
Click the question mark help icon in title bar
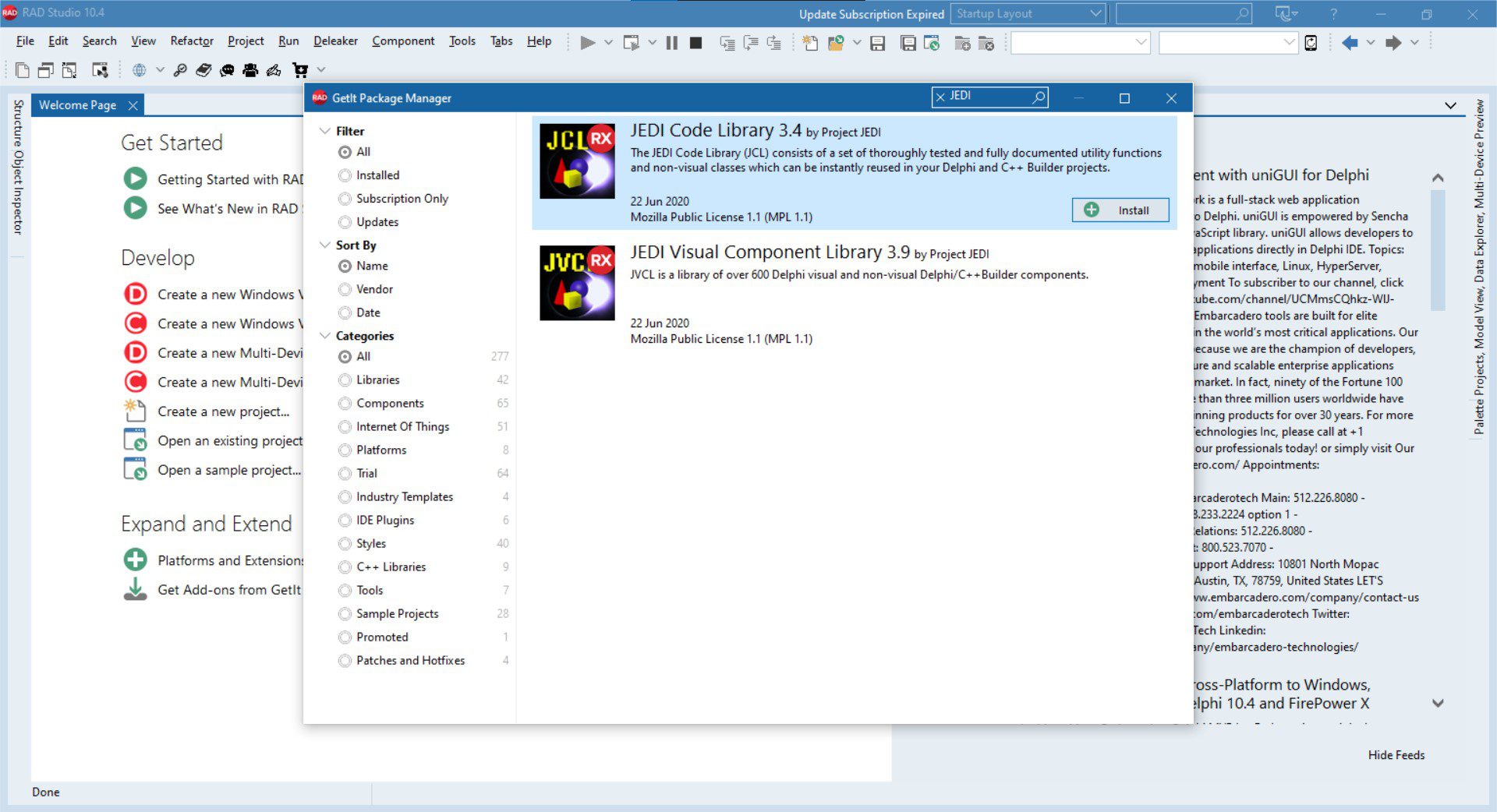point(1334,14)
